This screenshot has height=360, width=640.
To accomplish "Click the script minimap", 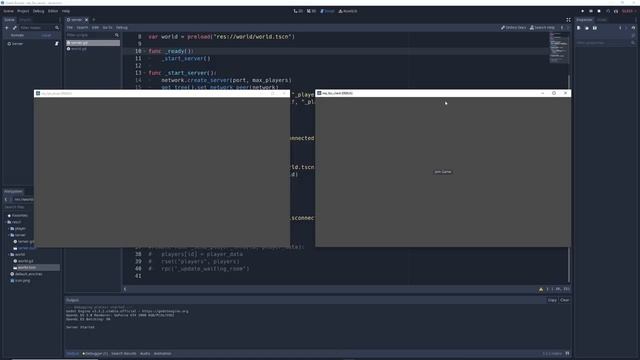I will [559, 47].
